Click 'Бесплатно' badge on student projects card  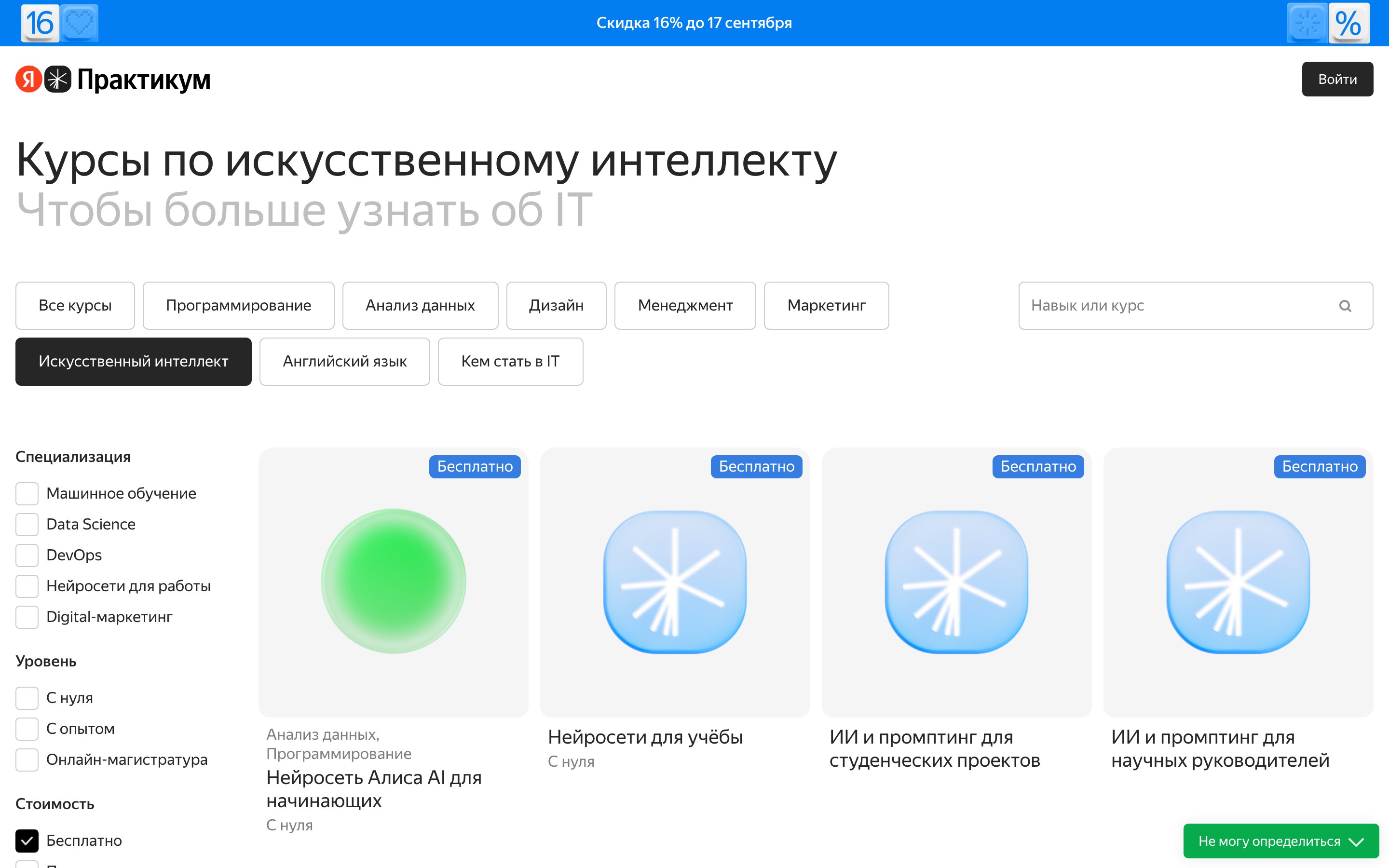click(1038, 467)
